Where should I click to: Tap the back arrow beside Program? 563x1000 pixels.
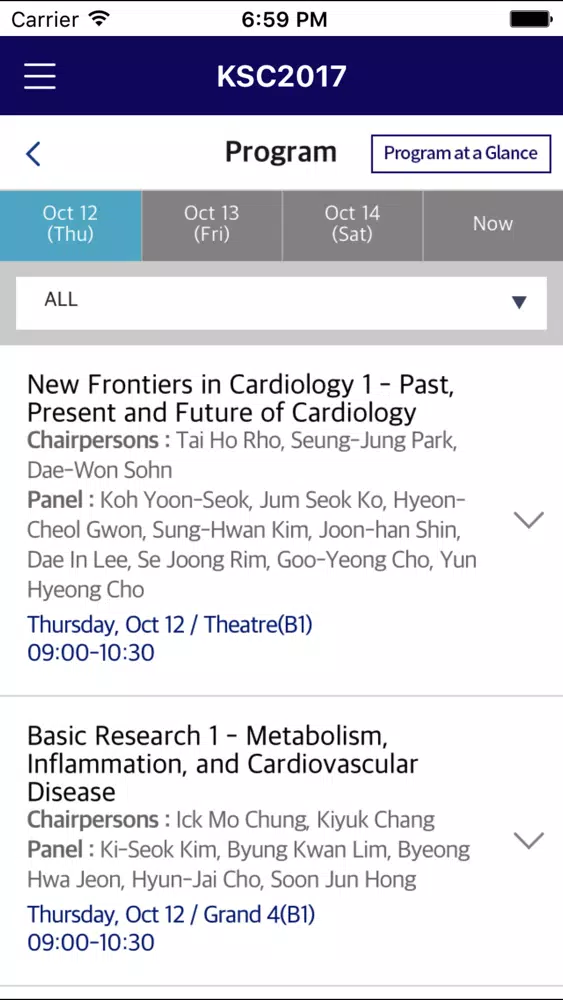[33, 154]
